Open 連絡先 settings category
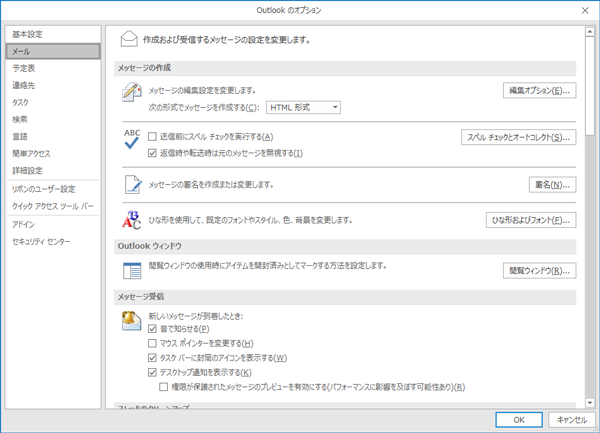The height and width of the screenshot is (433, 600). coord(53,85)
